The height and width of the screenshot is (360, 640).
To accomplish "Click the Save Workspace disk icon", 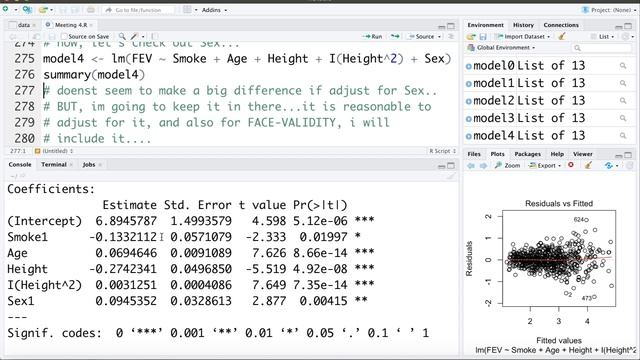I will click(x=483, y=37).
